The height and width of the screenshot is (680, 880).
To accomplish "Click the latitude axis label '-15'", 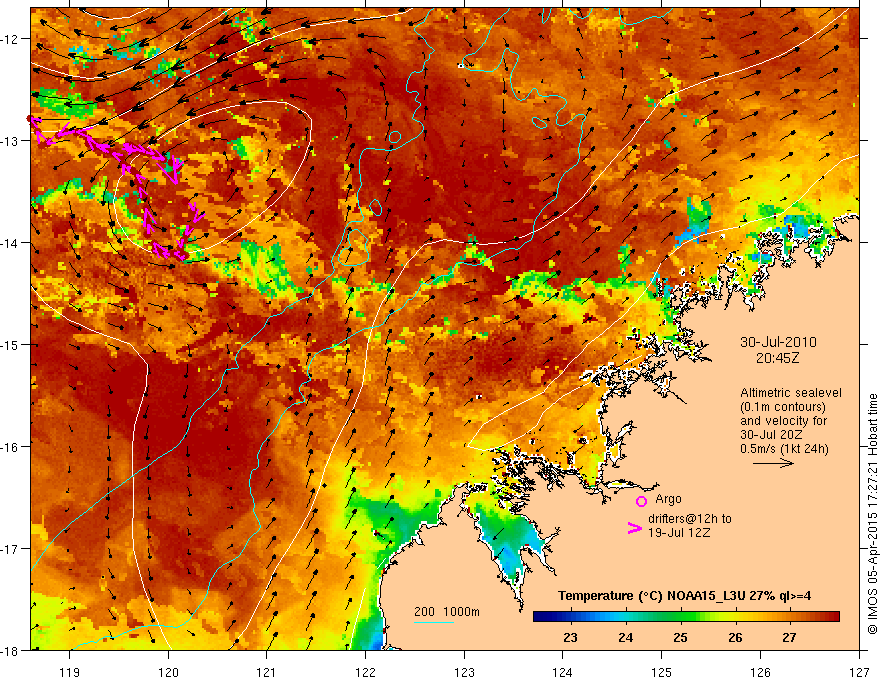I will (x=10, y=344).
